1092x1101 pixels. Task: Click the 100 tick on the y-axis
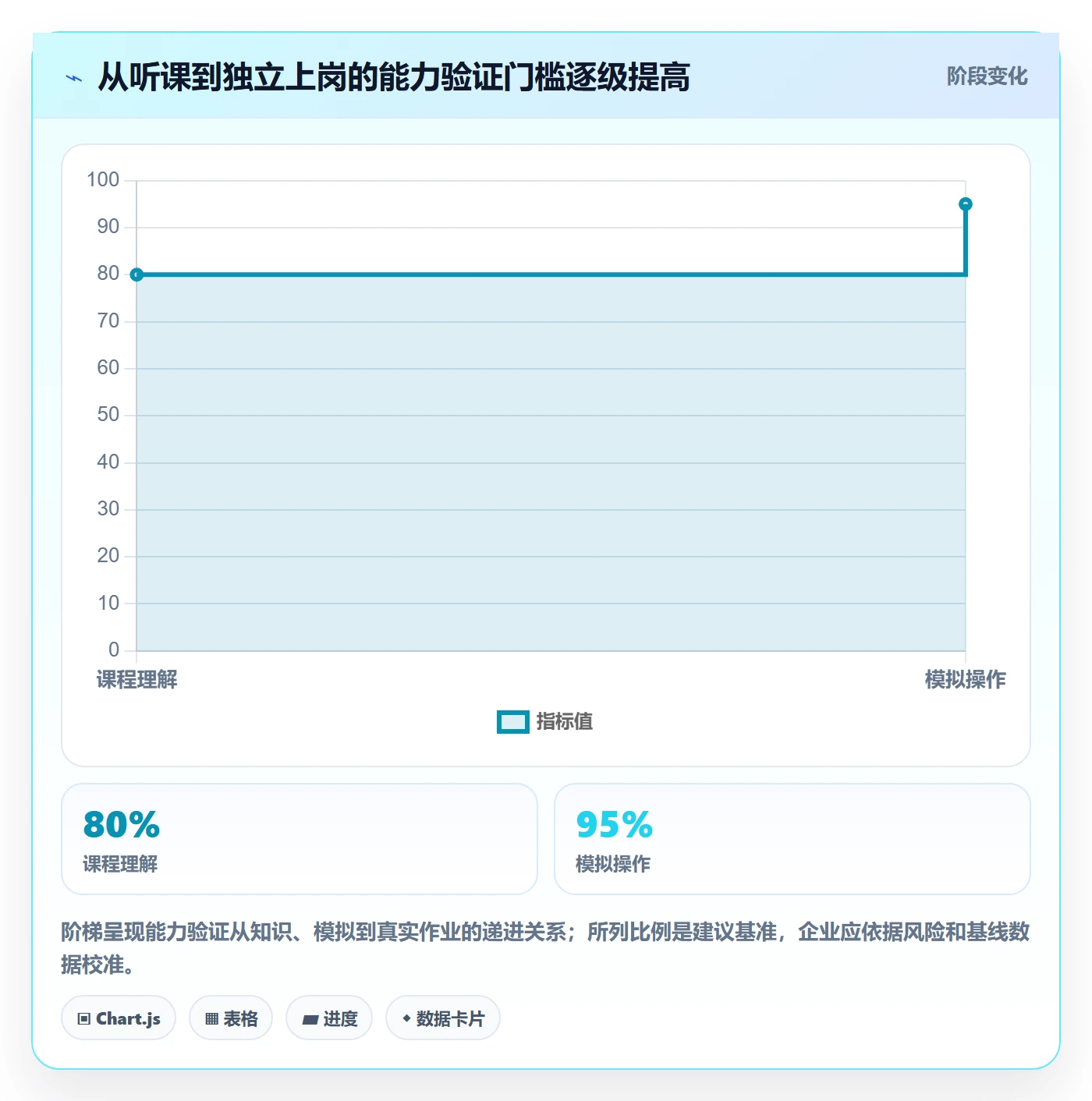pyautogui.click(x=103, y=180)
